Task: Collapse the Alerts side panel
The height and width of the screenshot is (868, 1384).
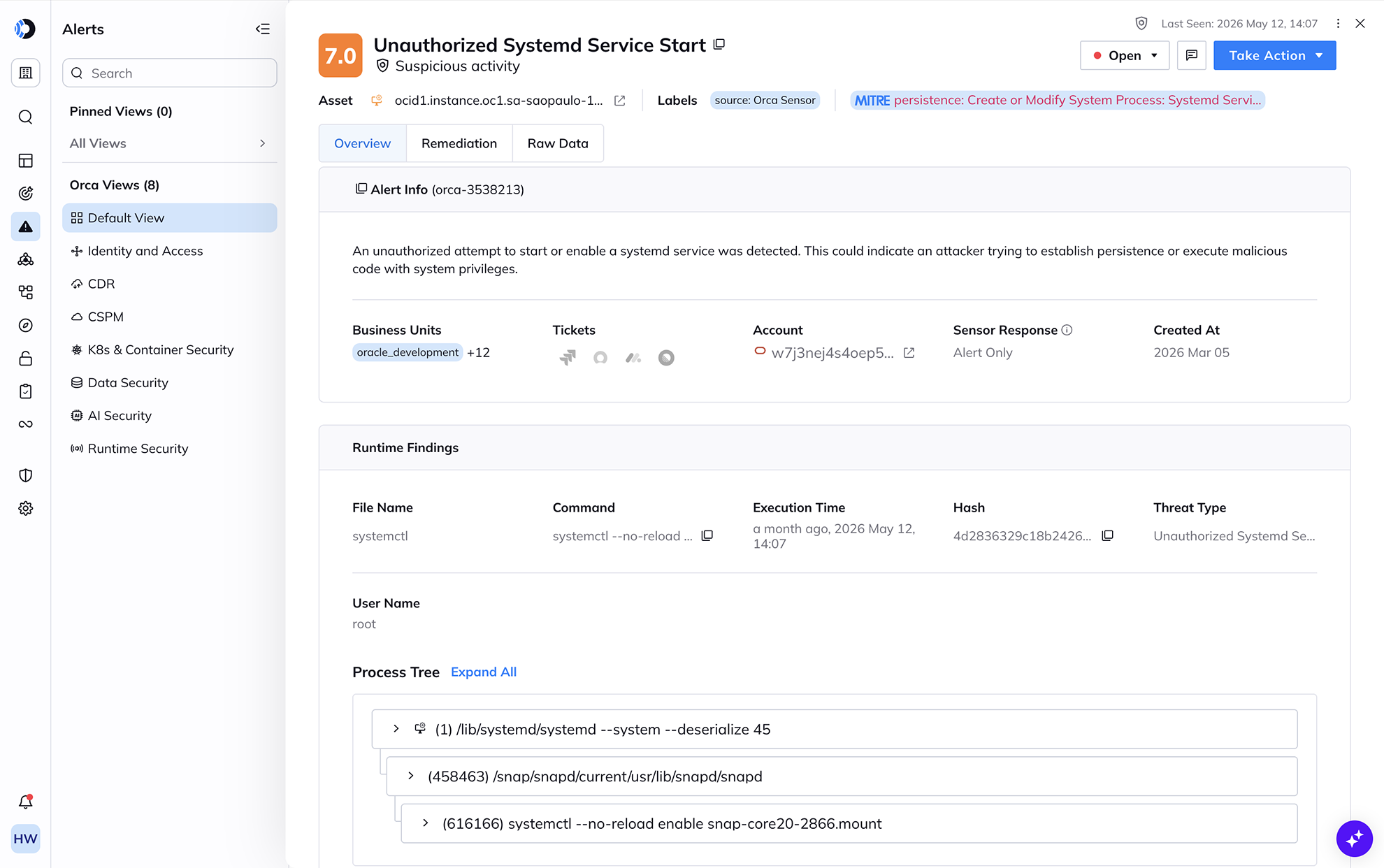Action: coord(263,29)
